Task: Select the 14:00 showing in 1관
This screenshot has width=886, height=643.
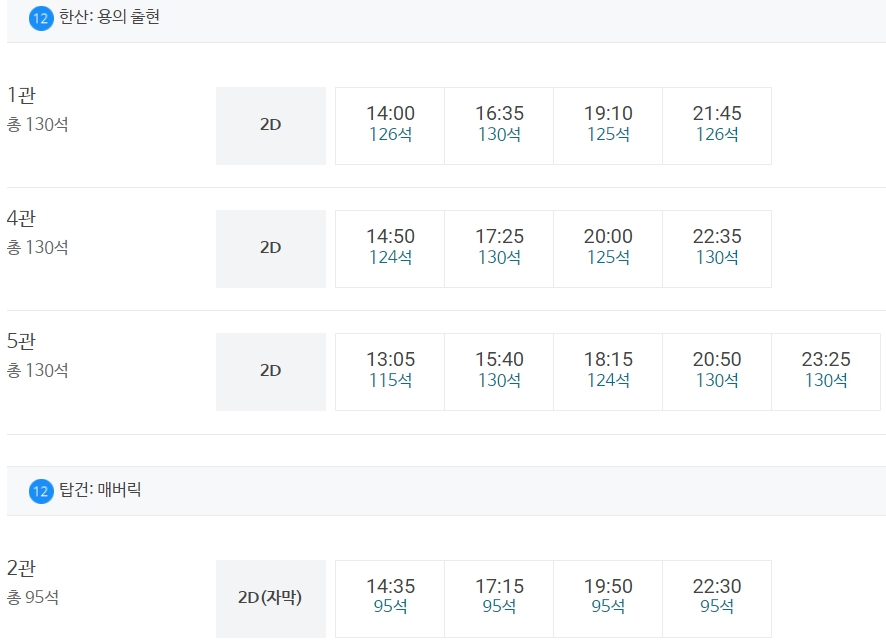Action: coord(390,126)
